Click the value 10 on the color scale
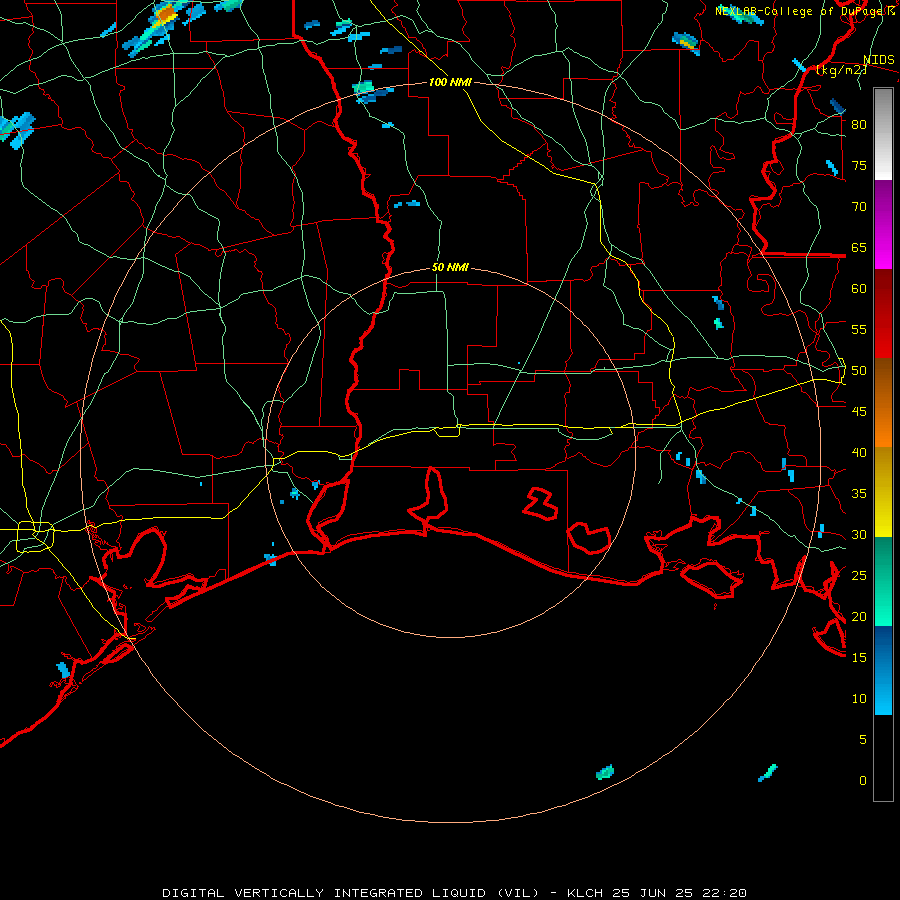Image resolution: width=900 pixels, height=900 pixels. (x=859, y=699)
